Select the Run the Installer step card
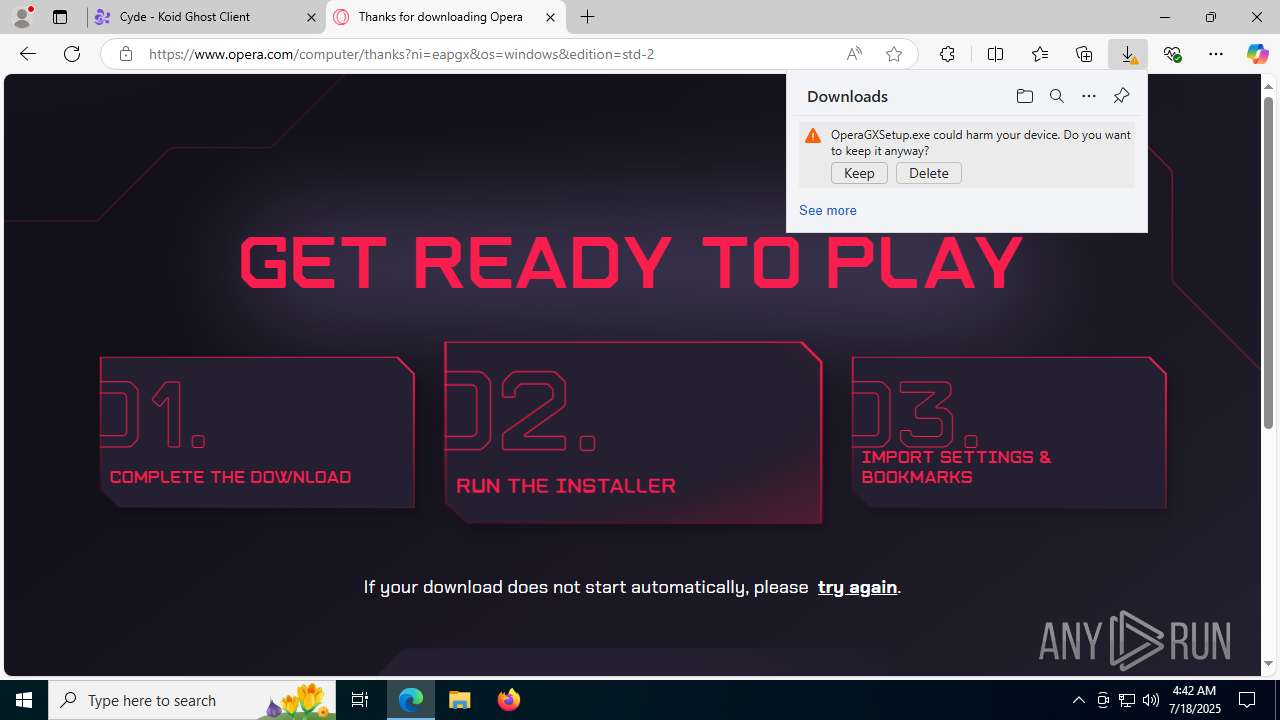This screenshot has height=720, width=1280. click(633, 433)
